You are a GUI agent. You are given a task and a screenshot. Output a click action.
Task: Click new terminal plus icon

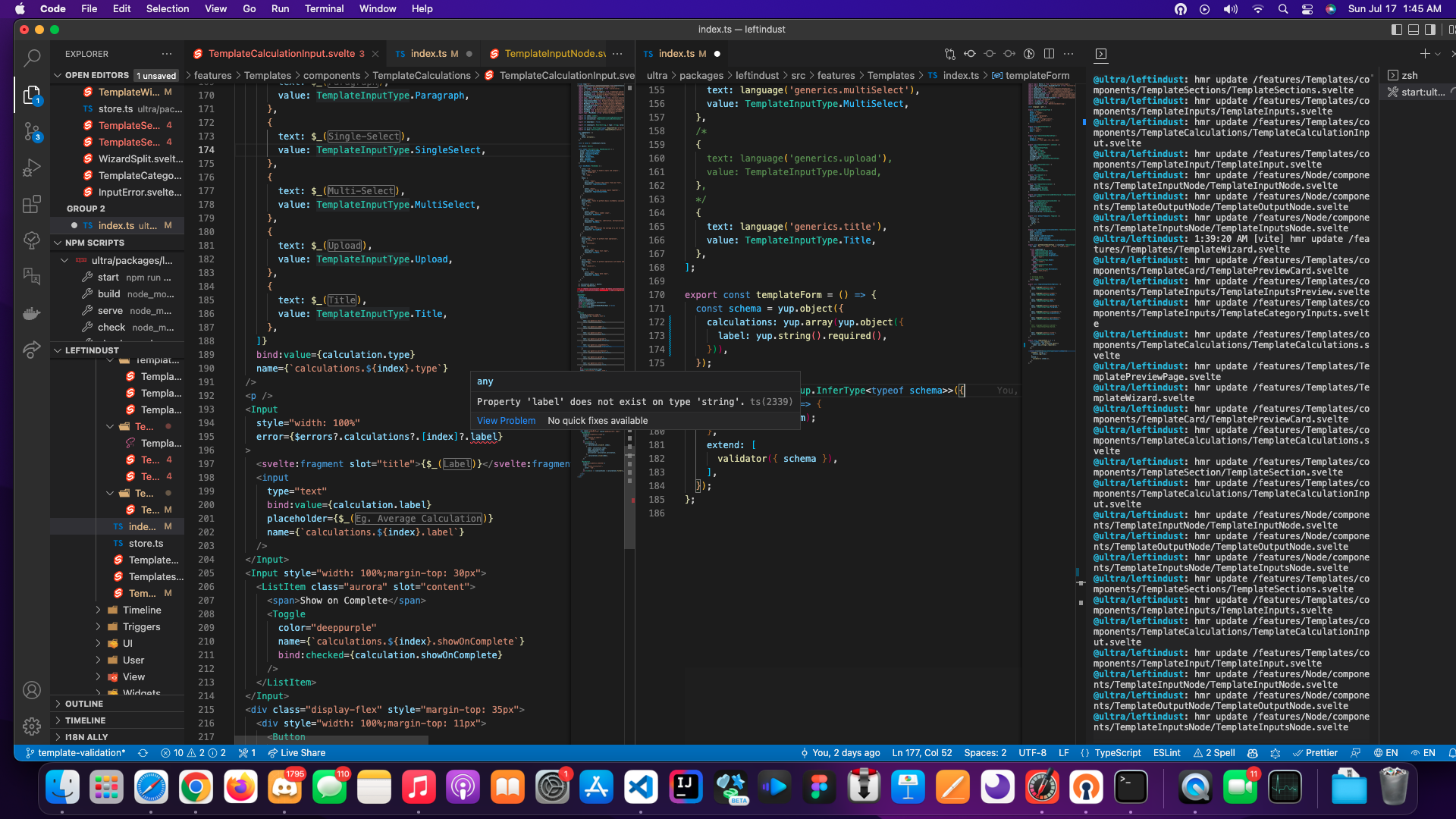click(x=1424, y=54)
